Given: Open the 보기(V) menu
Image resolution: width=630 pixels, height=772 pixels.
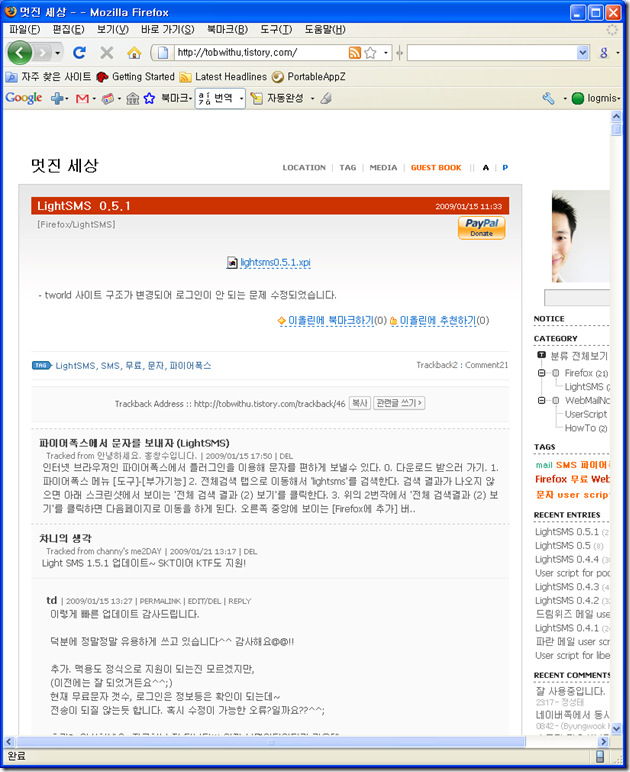Looking at the screenshot, I should click(113, 30).
